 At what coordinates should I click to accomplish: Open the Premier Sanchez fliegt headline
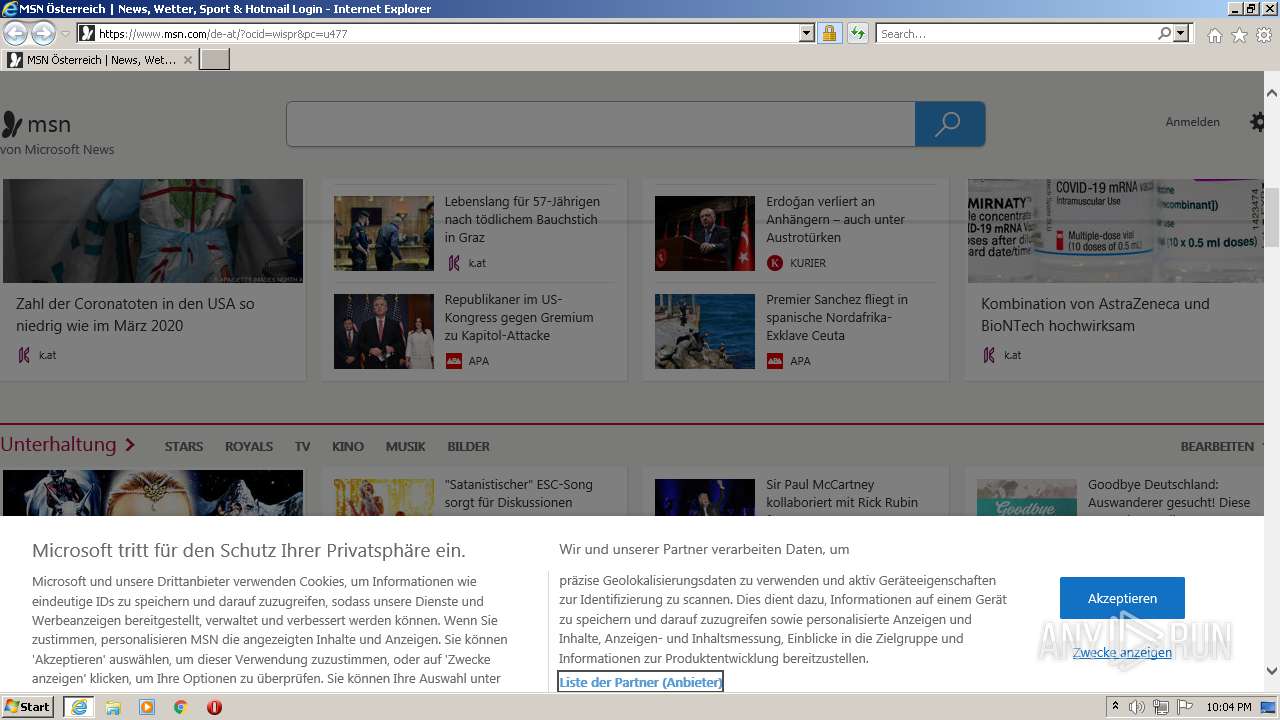tap(837, 317)
